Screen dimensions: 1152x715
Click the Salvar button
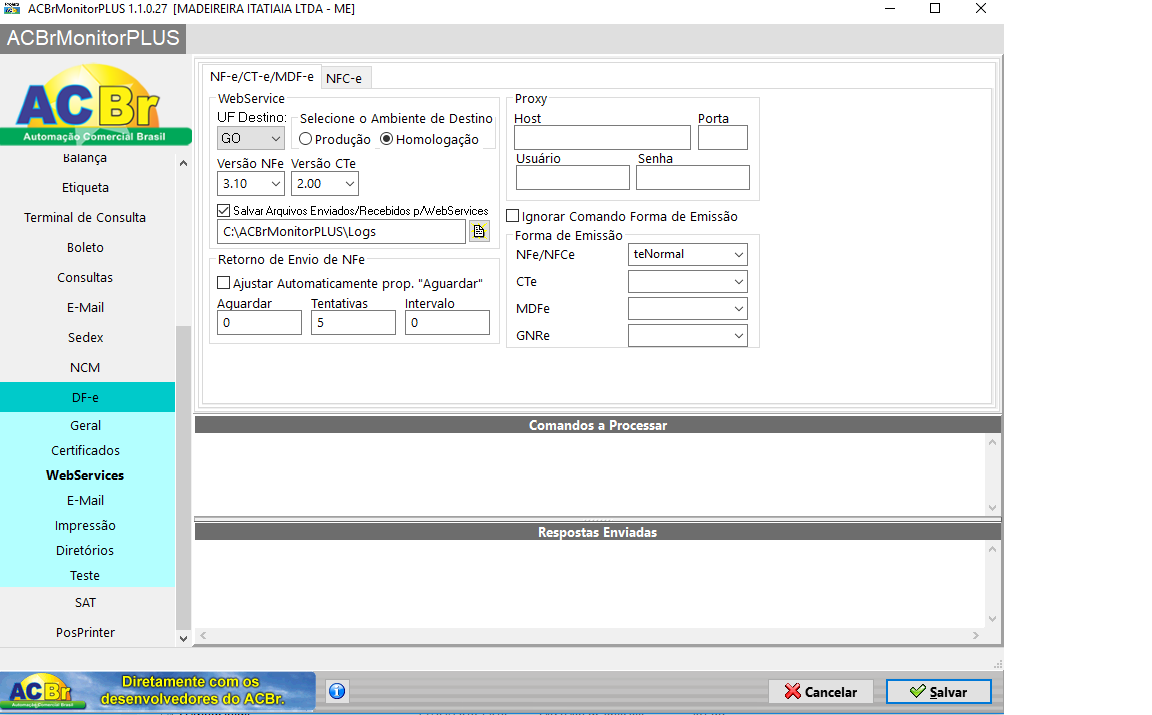[938, 691]
